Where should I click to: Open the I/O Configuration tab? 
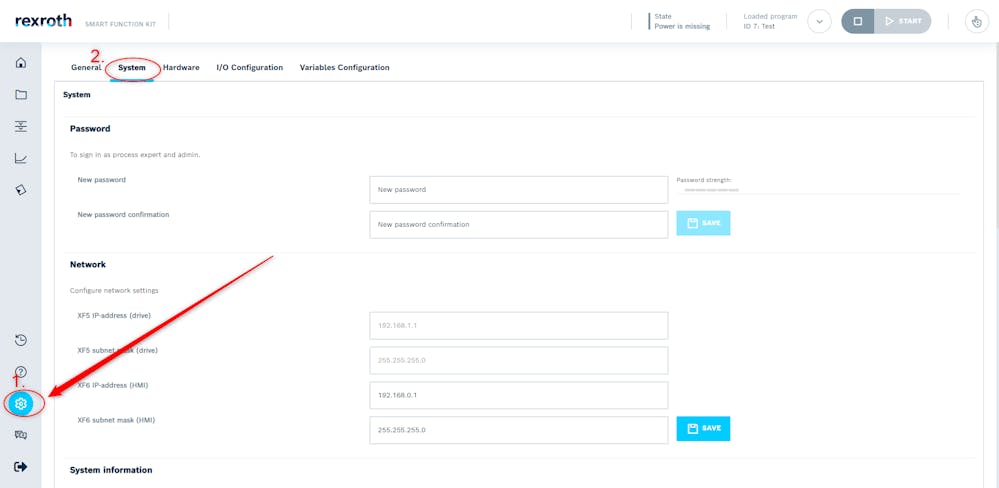pyautogui.click(x=250, y=68)
